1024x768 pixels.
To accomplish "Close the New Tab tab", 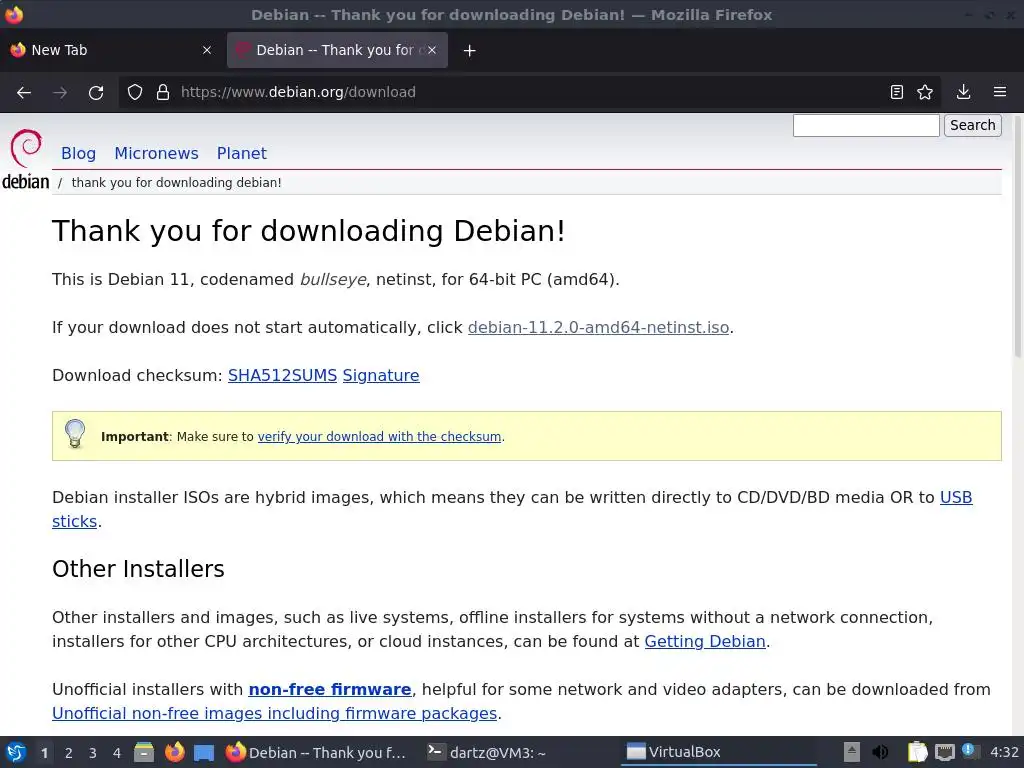I will tap(207, 50).
